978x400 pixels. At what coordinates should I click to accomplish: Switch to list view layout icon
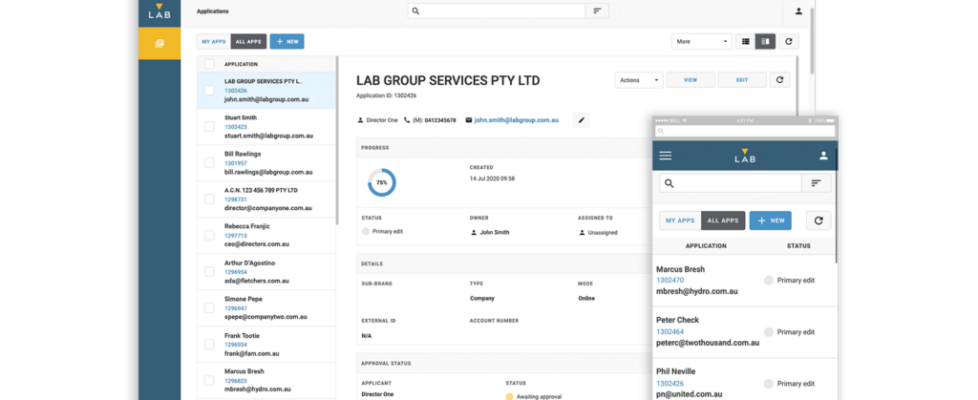[745, 42]
